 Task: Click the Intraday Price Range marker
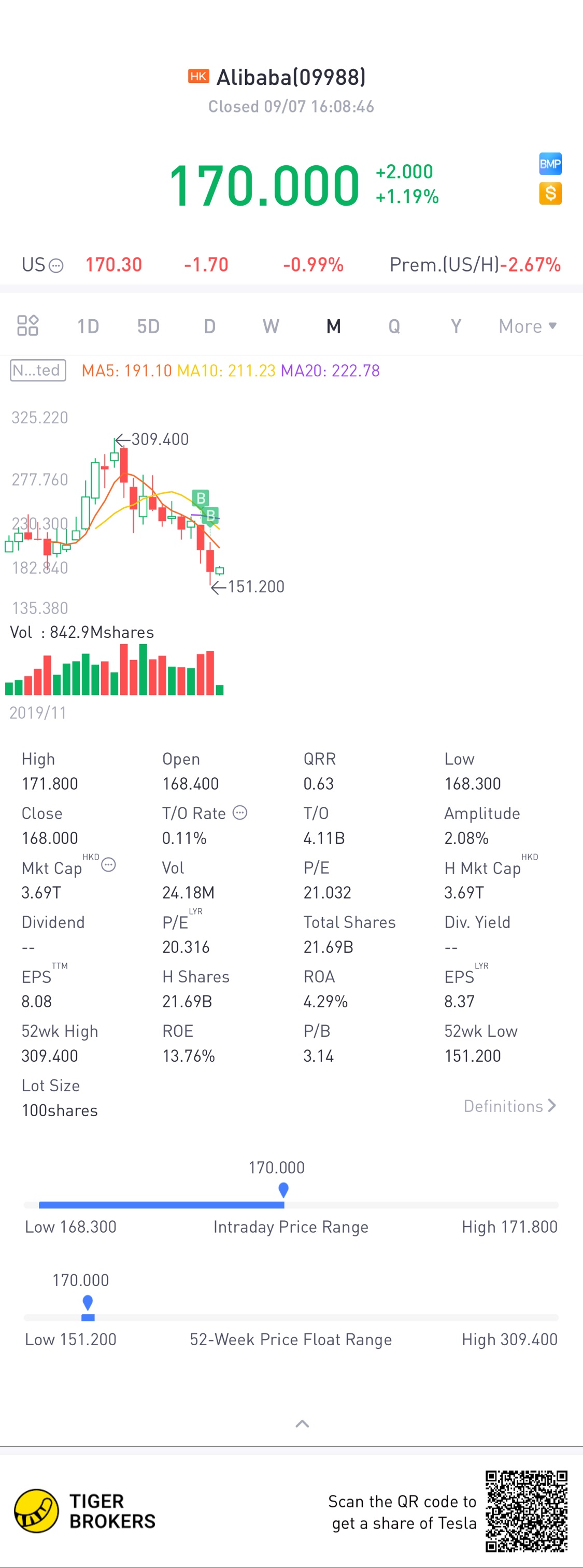[283, 1189]
